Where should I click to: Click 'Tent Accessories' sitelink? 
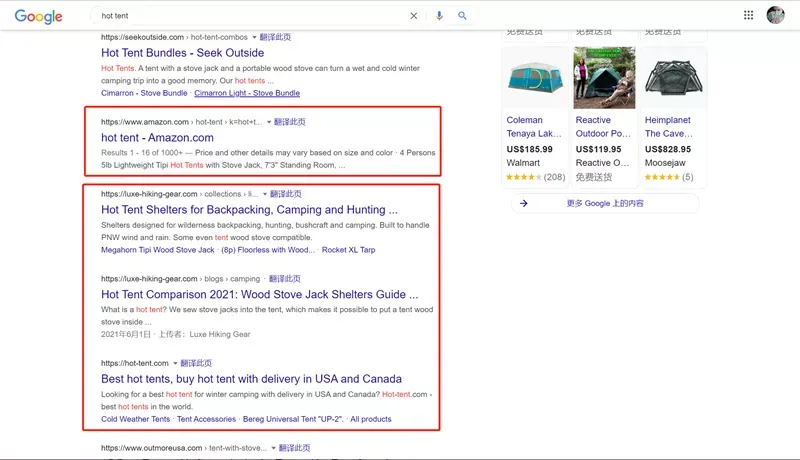206,419
